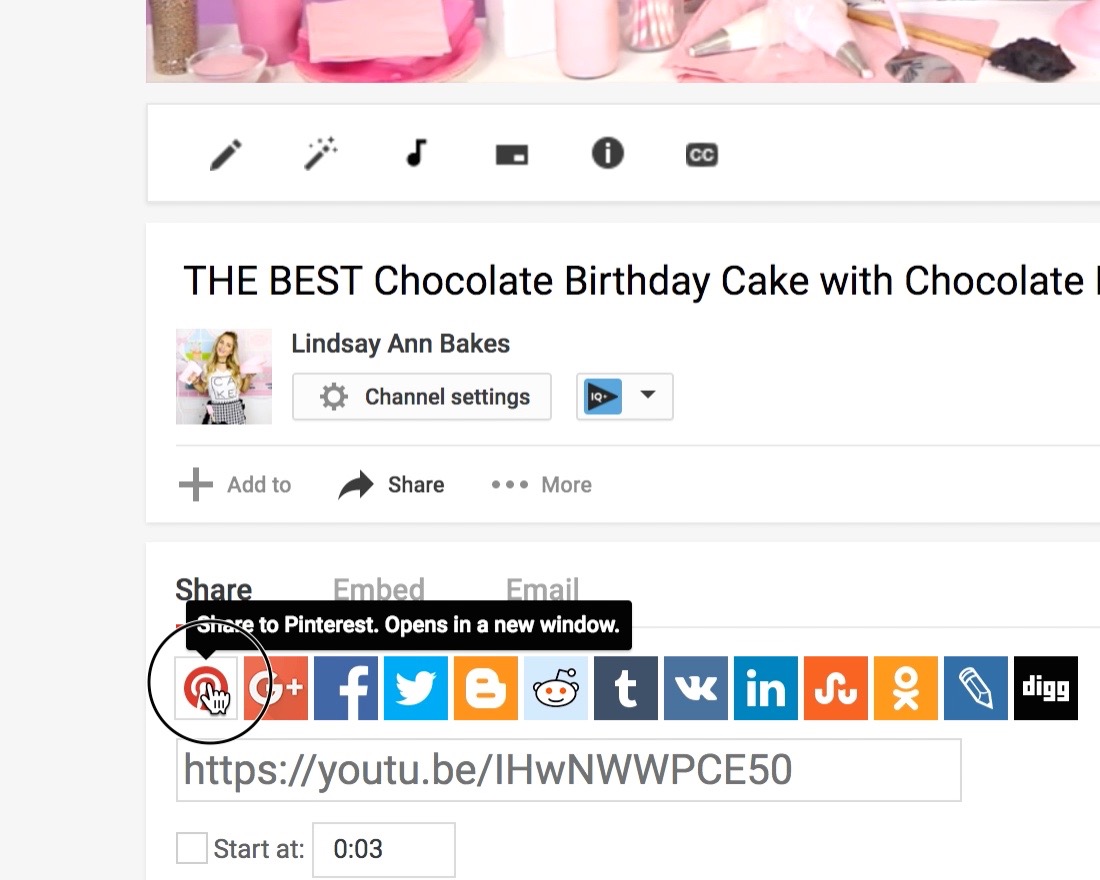Switch to the Email tab
This screenshot has width=1100, height=880.
(542, 589)
